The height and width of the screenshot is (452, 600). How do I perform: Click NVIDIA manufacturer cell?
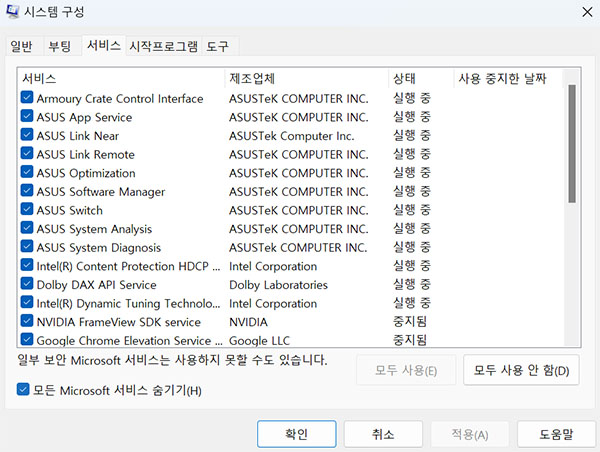(x=248, y=322)
